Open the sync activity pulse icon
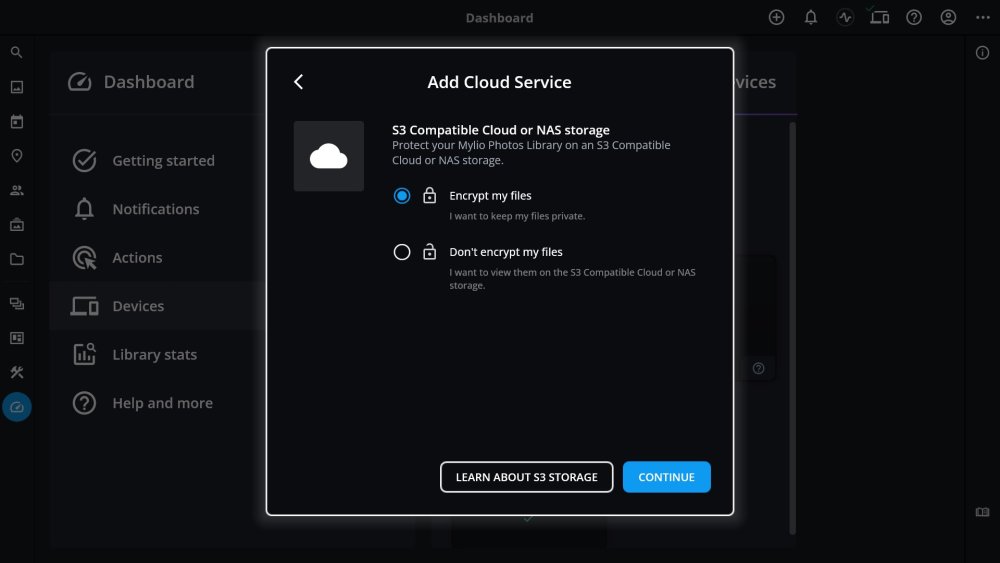The height and width of the screenshot is (563, 1000). [x=845, y=17]
